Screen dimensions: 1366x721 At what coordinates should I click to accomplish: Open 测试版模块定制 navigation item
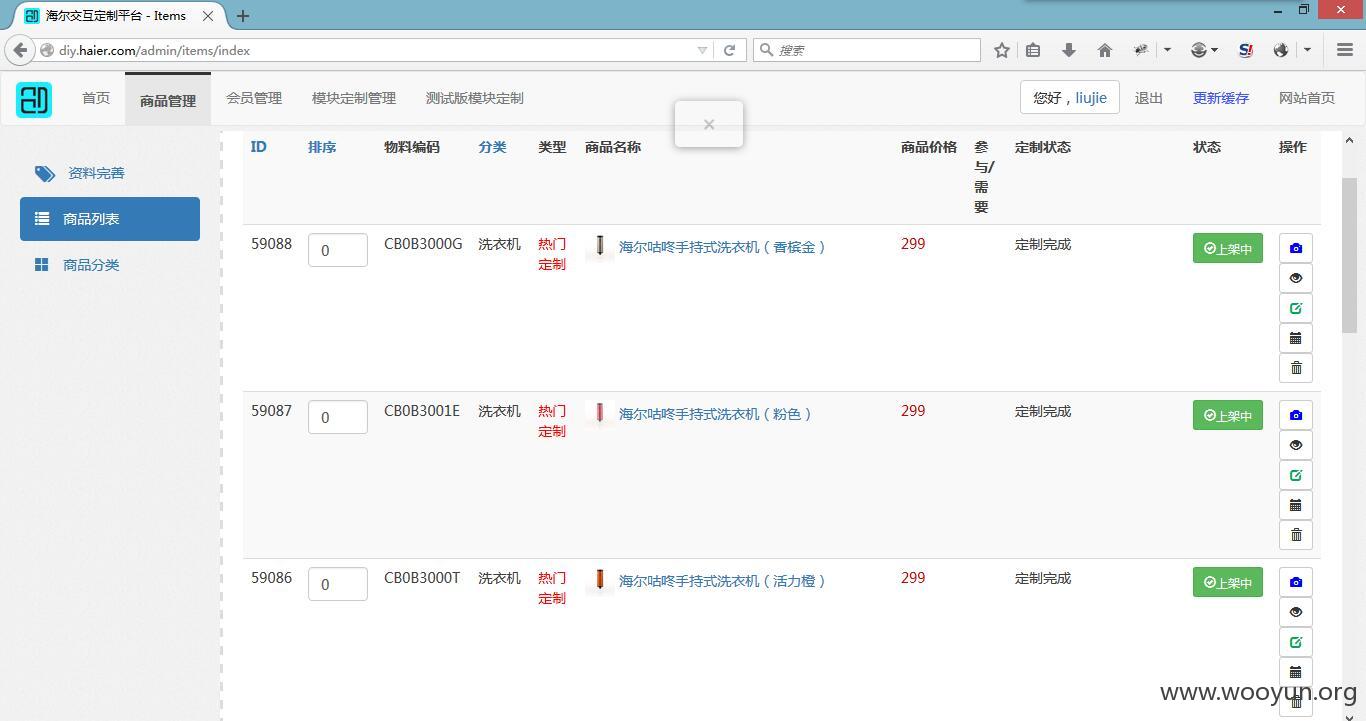pos(475,98)
